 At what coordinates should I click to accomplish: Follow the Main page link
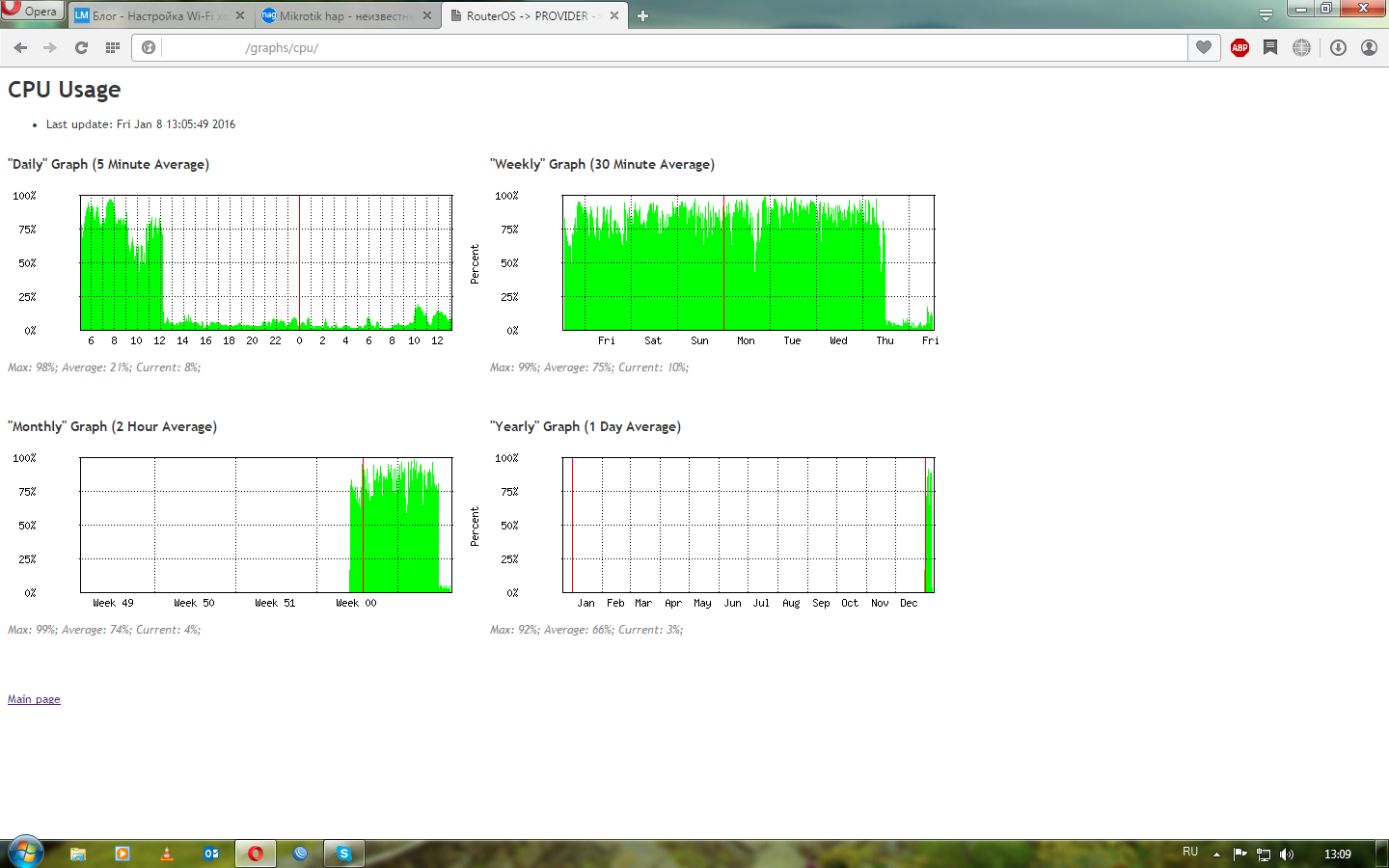34,699
